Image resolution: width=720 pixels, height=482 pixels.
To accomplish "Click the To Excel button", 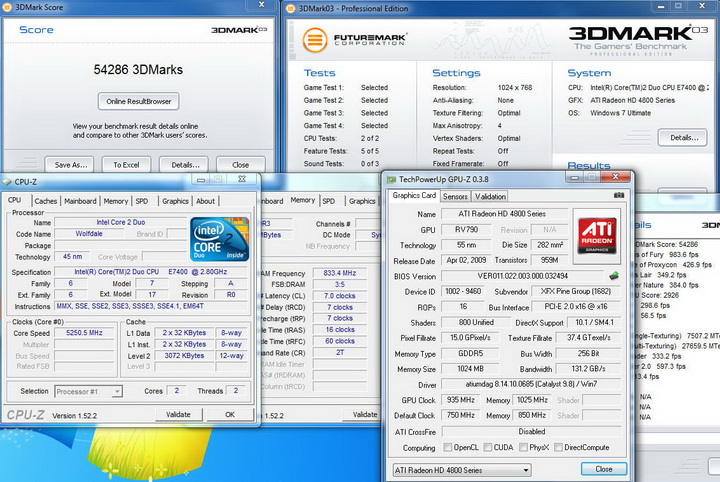I will (126, 165).
